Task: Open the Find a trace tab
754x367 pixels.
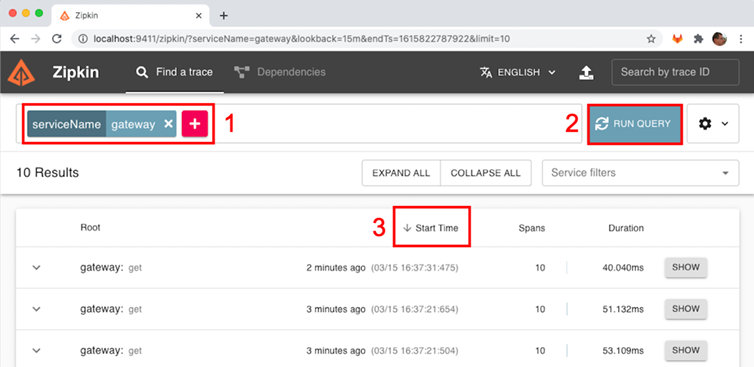Action: tap(175, 72)
